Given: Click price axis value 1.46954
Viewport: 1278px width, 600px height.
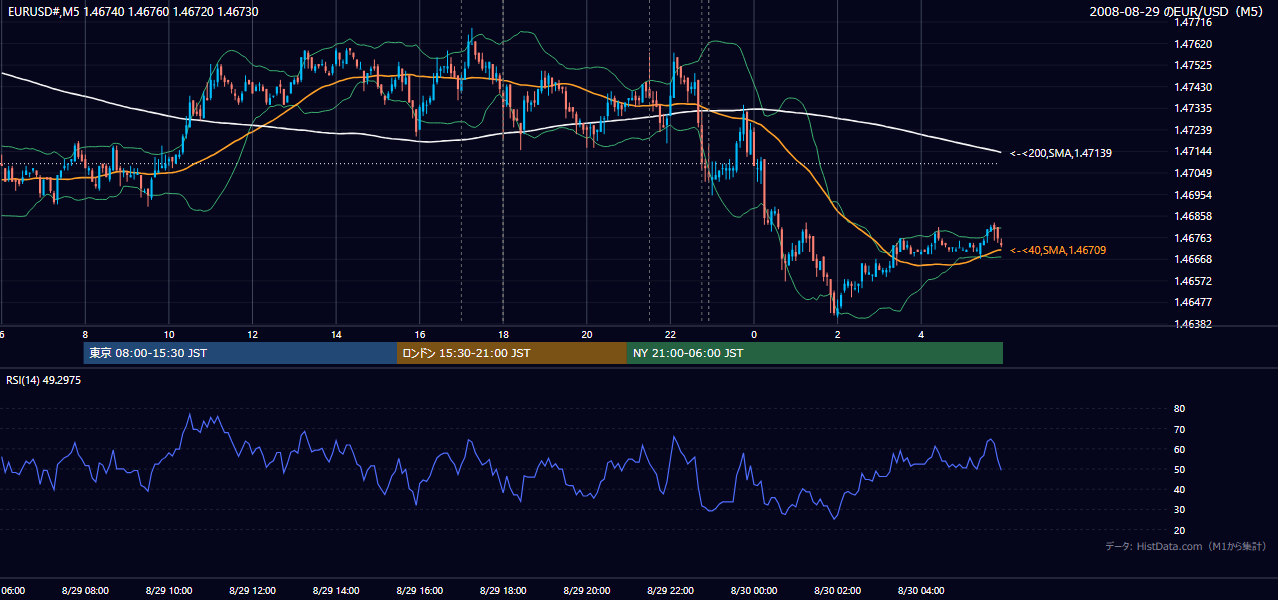Looking at the screenshot, I should pyautogui.click(x=1192, y=194).
